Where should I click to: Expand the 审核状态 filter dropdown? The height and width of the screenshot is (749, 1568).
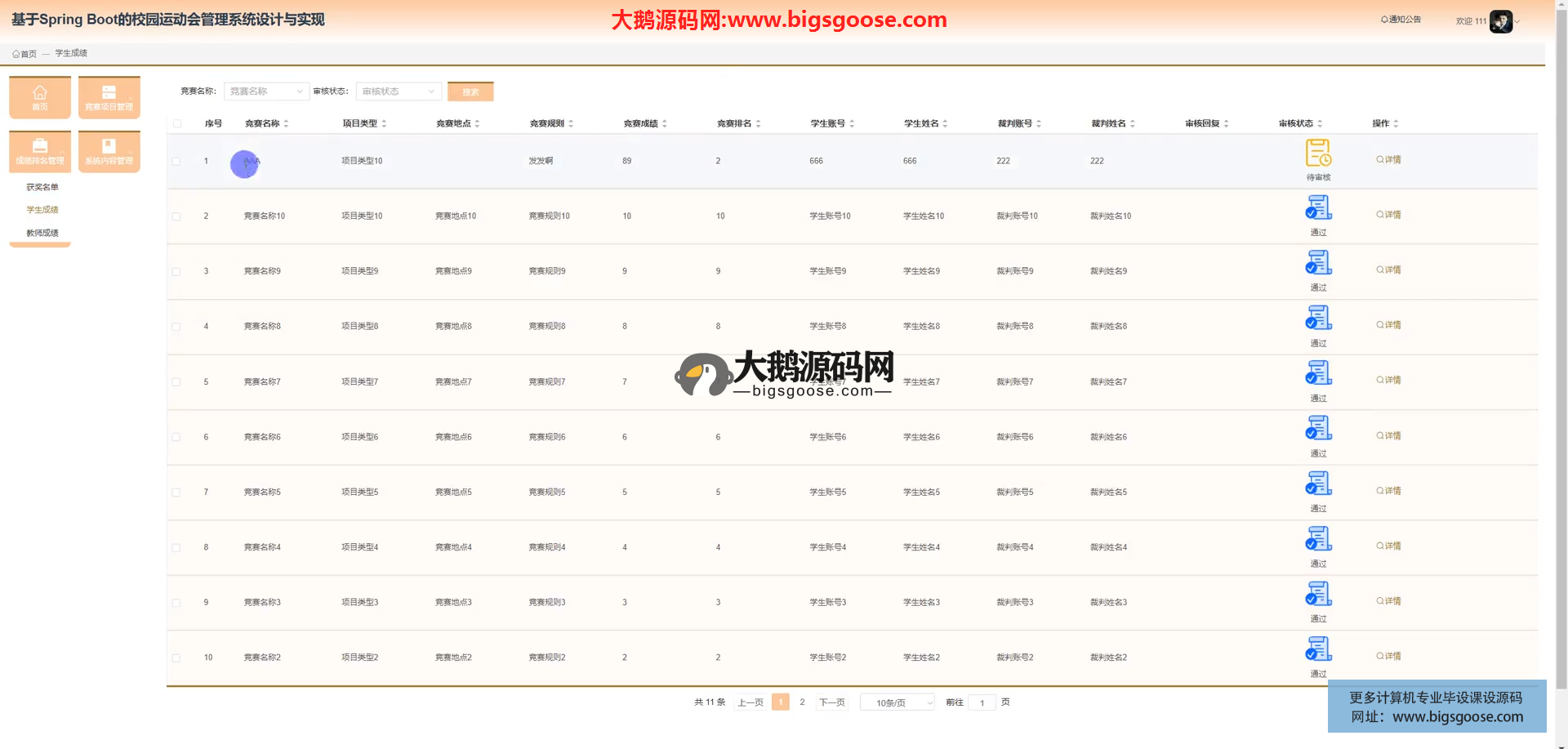pyautogui.click(x=398, y=91)
